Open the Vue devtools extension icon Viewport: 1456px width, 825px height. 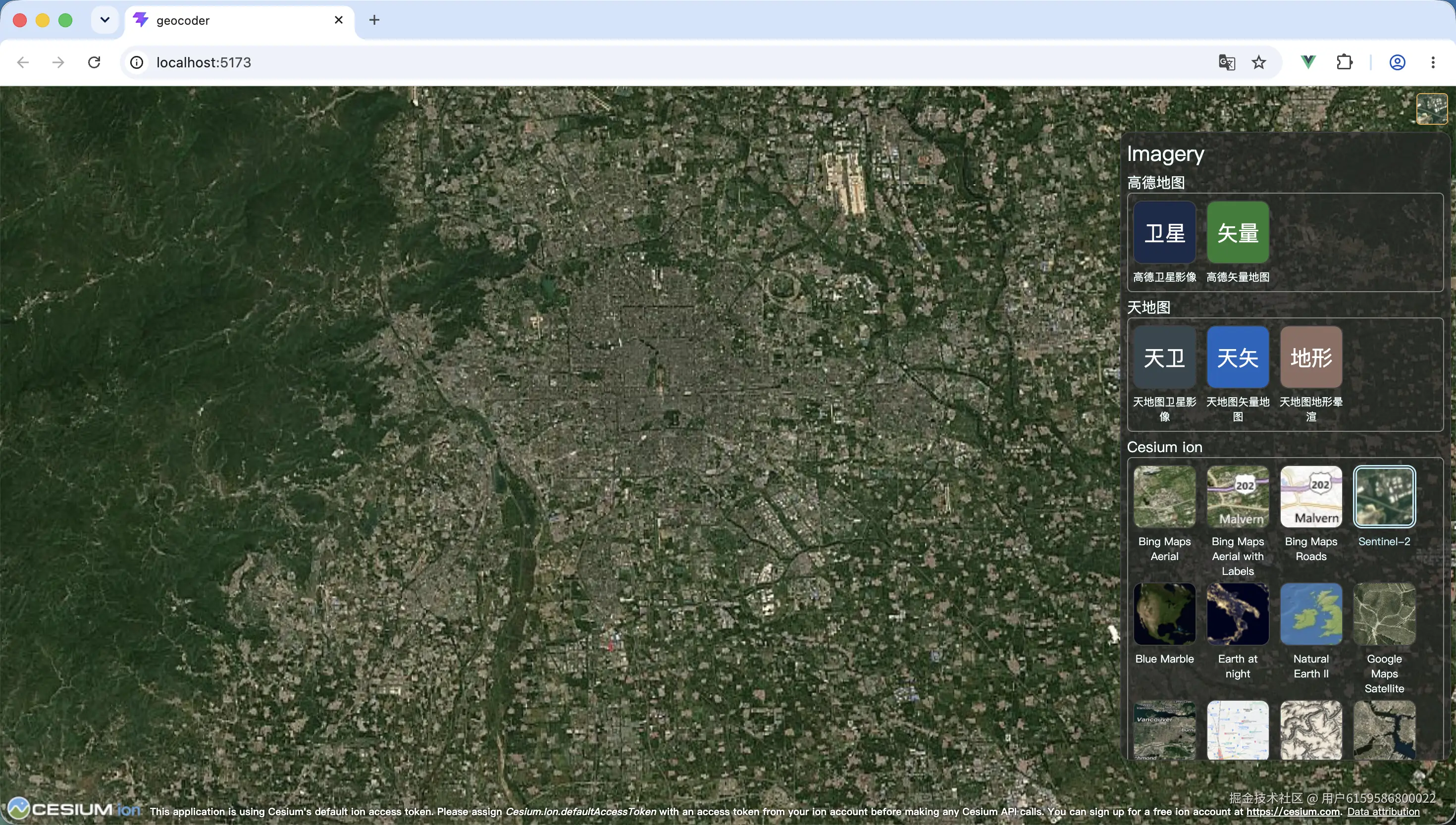coord(1308,62)
